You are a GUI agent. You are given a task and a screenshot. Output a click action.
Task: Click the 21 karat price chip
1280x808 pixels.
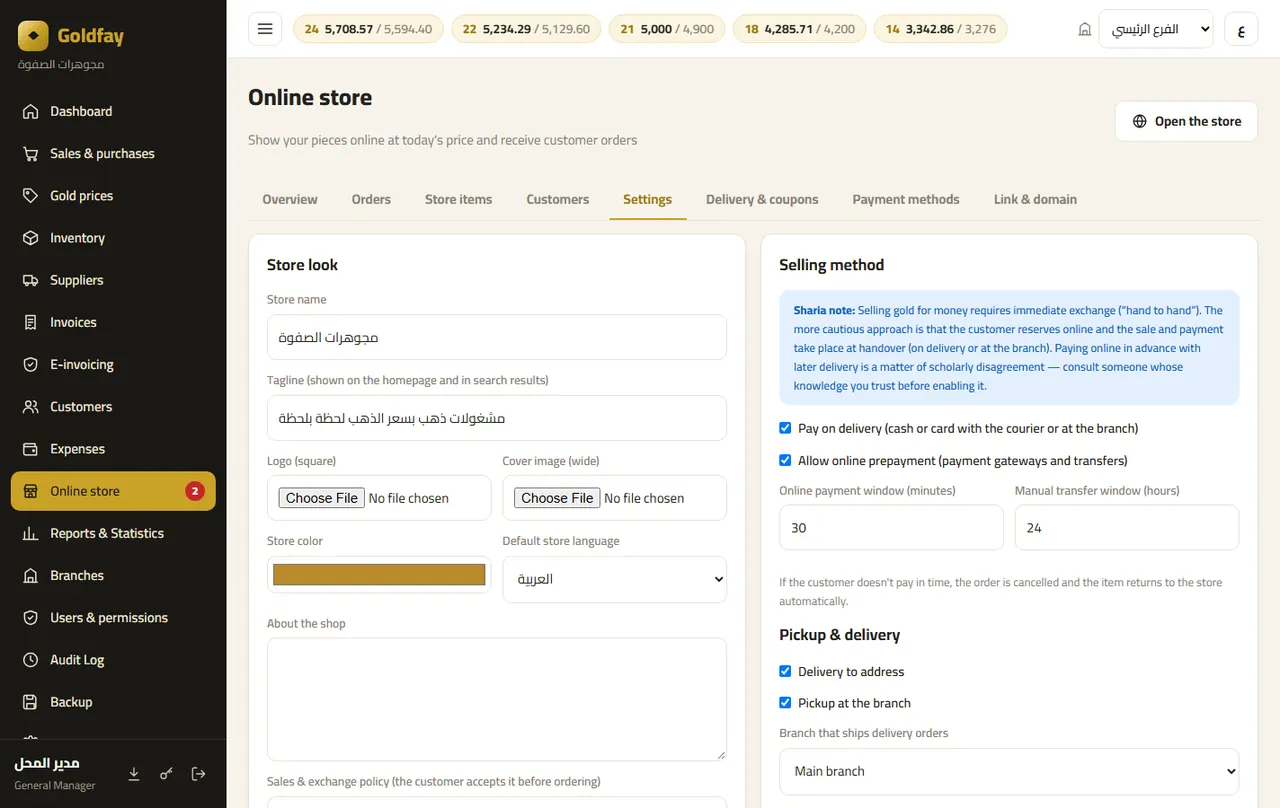pos(667,29)
